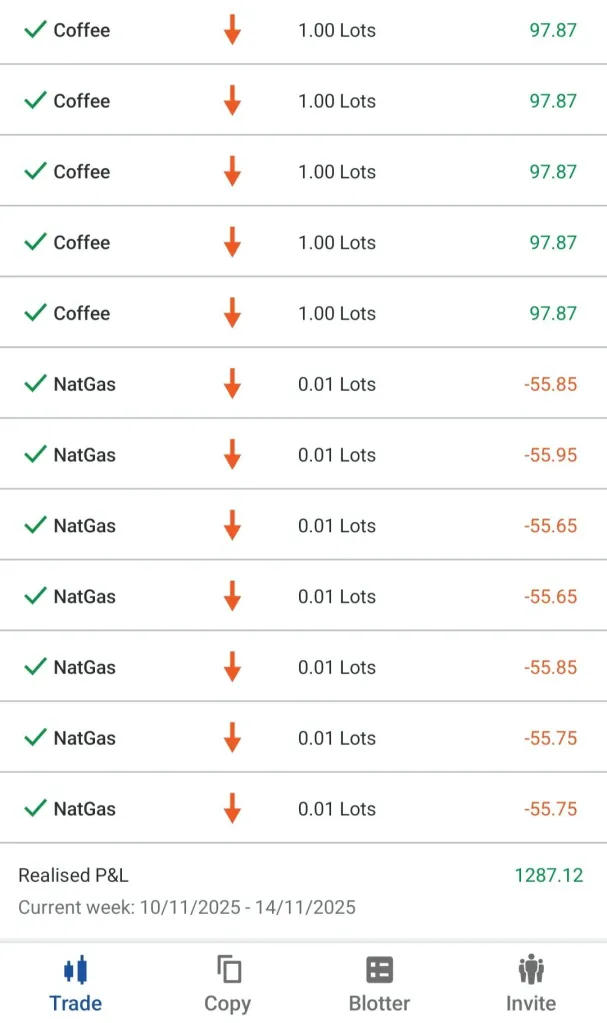Tap green checkmark on NatGas -55.95 row
Screen dimensions: 607x1023
(x=36, y=454)
